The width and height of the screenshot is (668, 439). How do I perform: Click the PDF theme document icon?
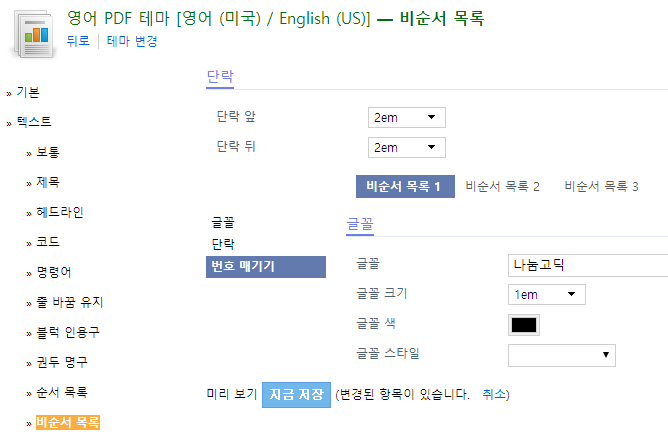pos(34,34)
